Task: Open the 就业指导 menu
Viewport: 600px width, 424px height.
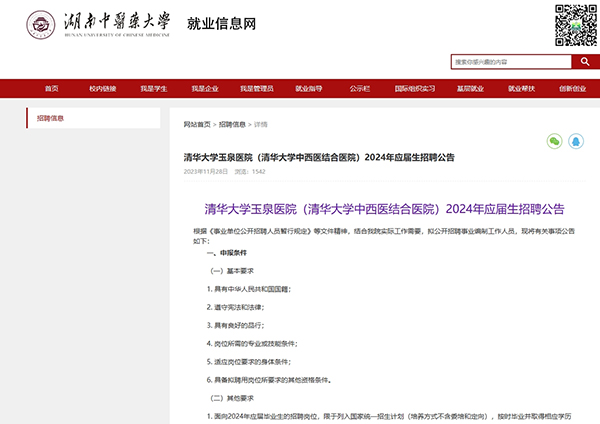Action: pyautogui.click(x=308, y=88)
